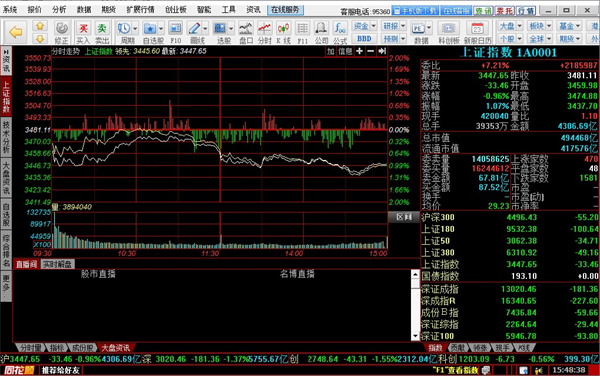Toggle the 信息 info overlay on the chart
This screenshot has width=600, height=376.
point(345,51)
